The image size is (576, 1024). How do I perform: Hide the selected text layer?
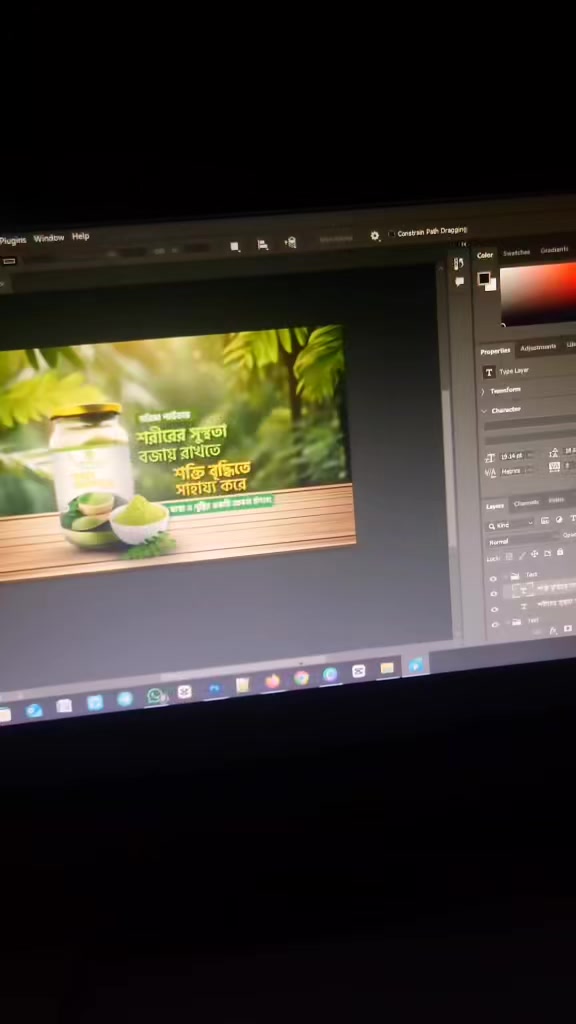click(494, 594)
